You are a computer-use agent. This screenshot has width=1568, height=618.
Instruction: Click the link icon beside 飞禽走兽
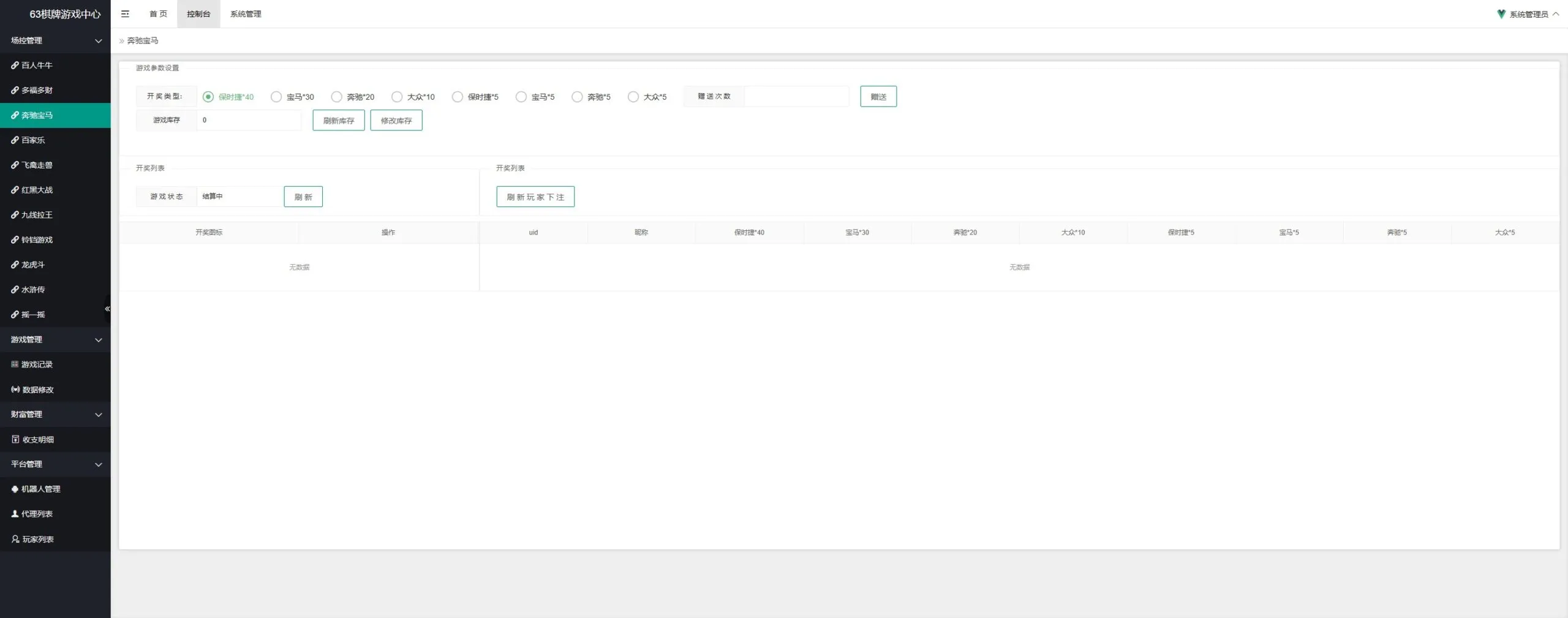[x=15, y=165]
